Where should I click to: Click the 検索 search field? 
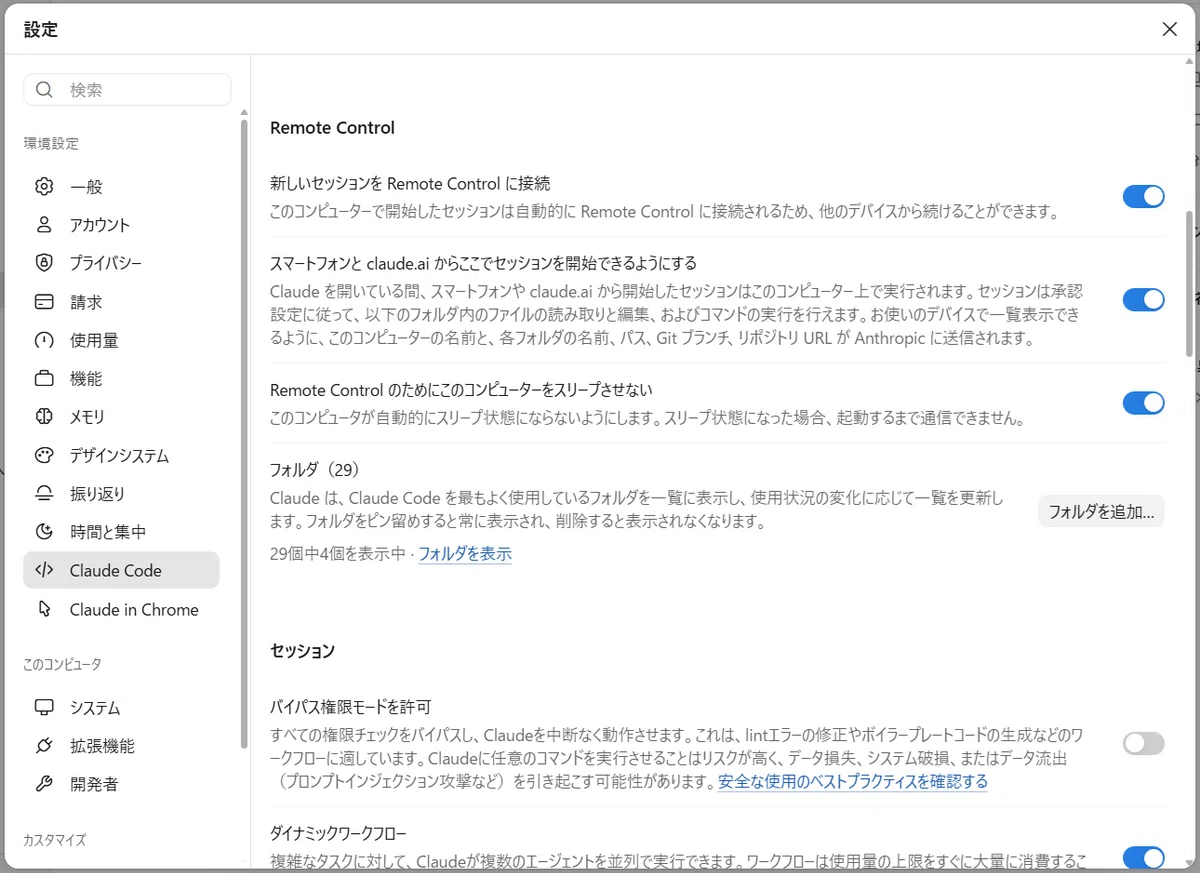coord(128,90)
